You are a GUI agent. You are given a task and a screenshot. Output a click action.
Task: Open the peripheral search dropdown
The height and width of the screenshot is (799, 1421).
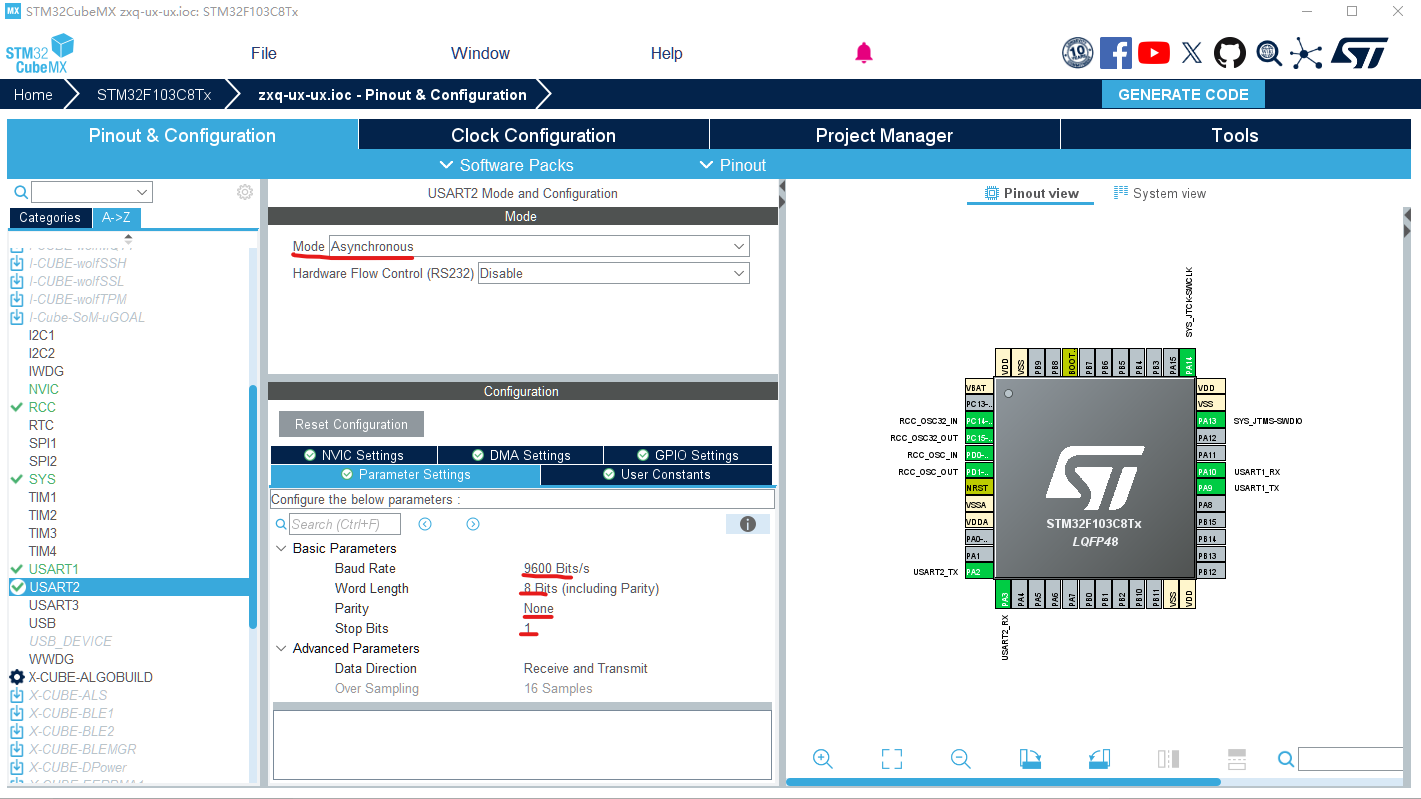[143, 192]
